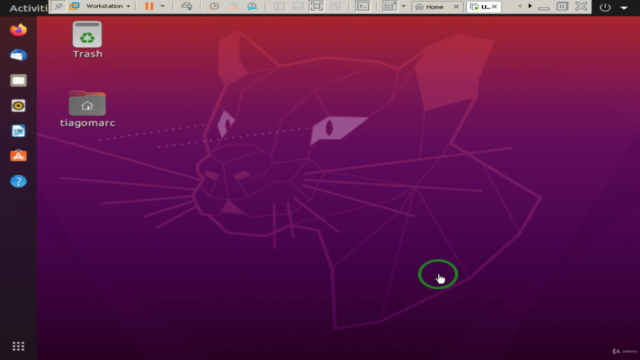Screen dimensions: 640x360
Task: Open LibreOffice Writer from the dock
Action: point(18,131)
